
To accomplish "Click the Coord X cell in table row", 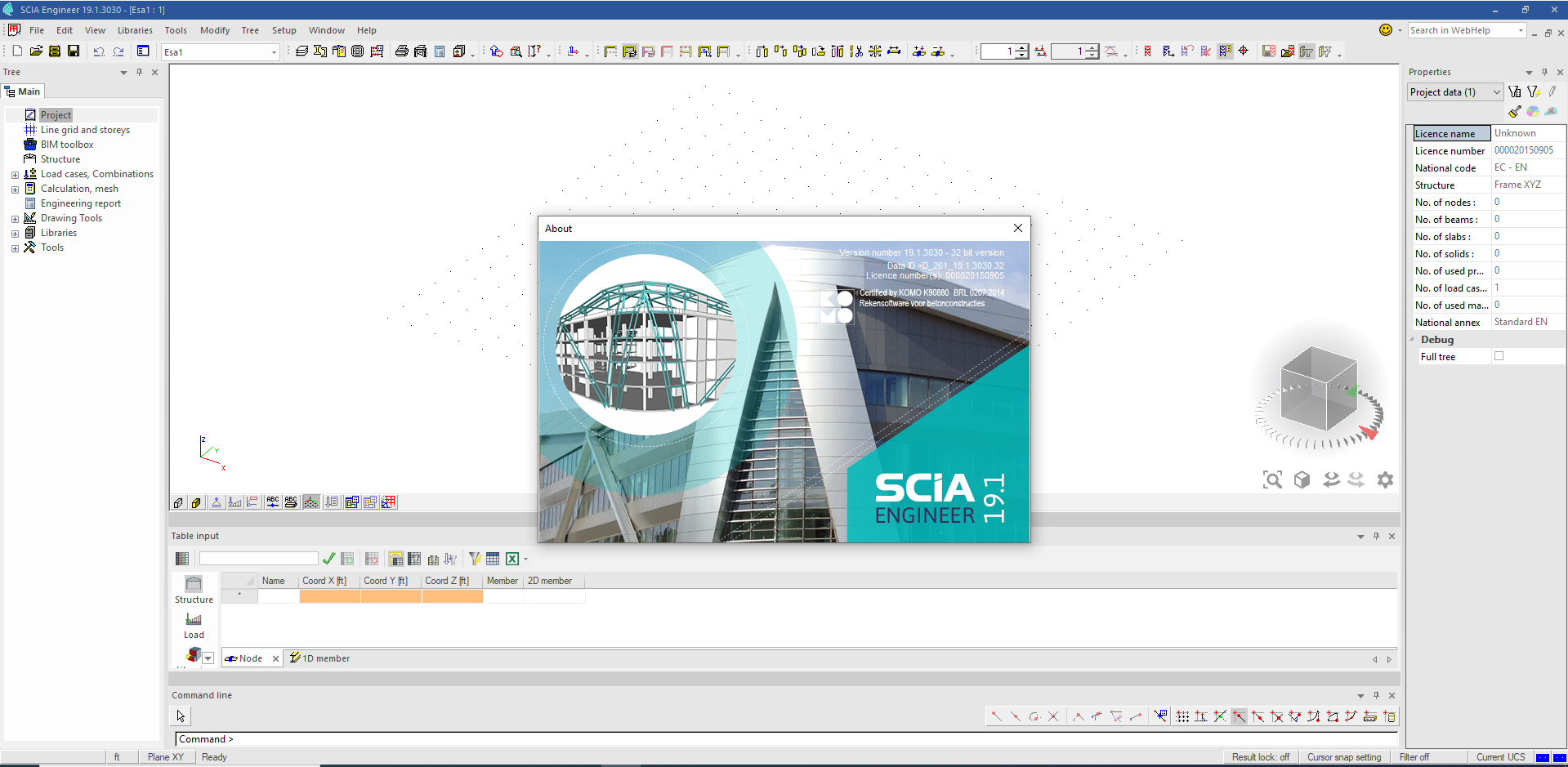I will pos(330,596).
